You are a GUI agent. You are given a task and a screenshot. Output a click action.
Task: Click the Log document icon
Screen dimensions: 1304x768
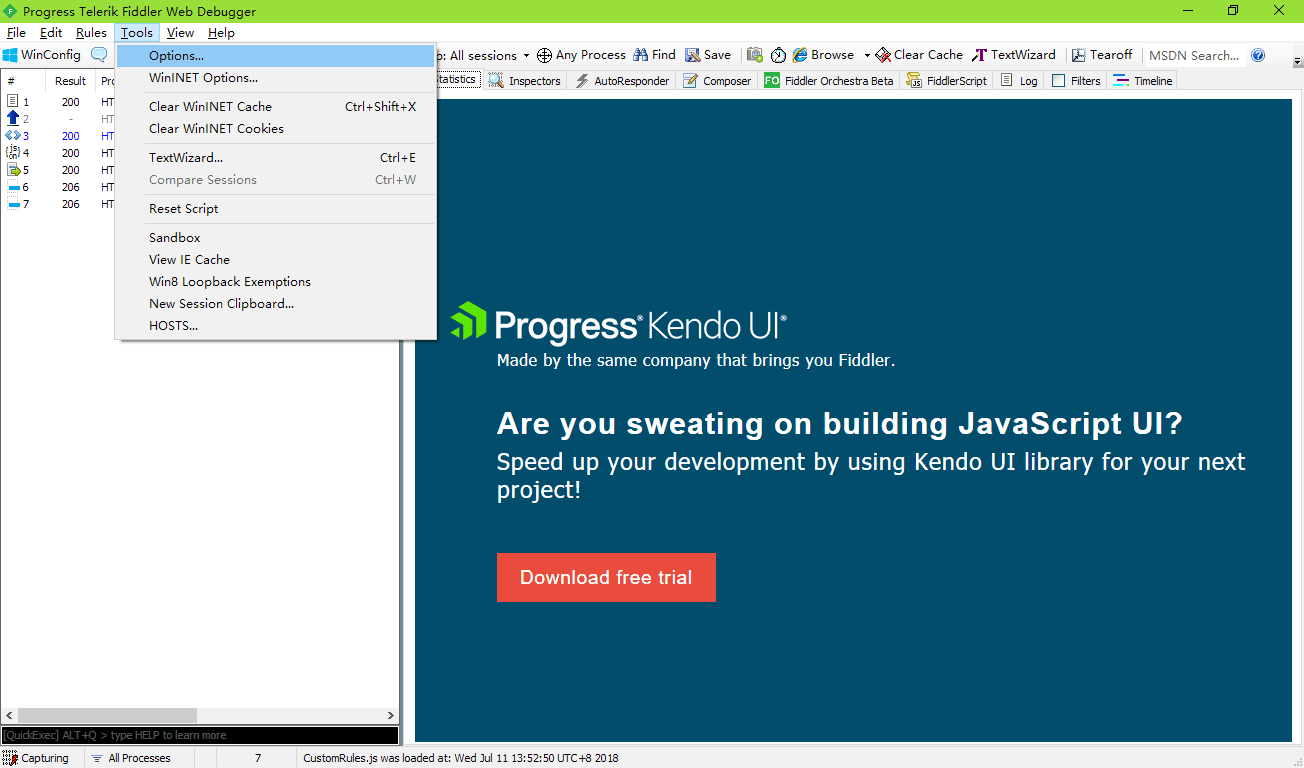click(x=1007, y=81)
